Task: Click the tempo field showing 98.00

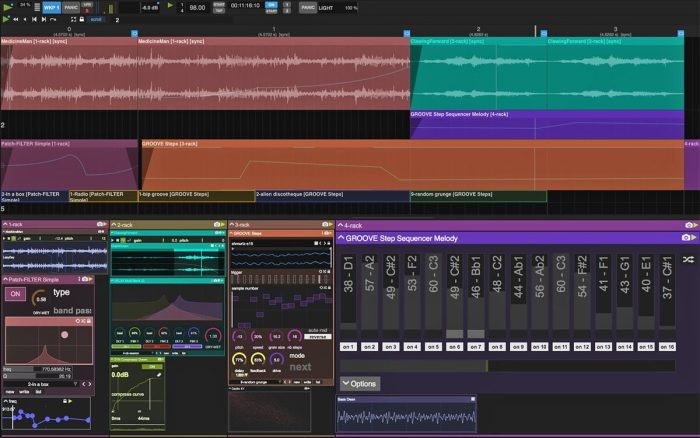Action: [197, 8]
